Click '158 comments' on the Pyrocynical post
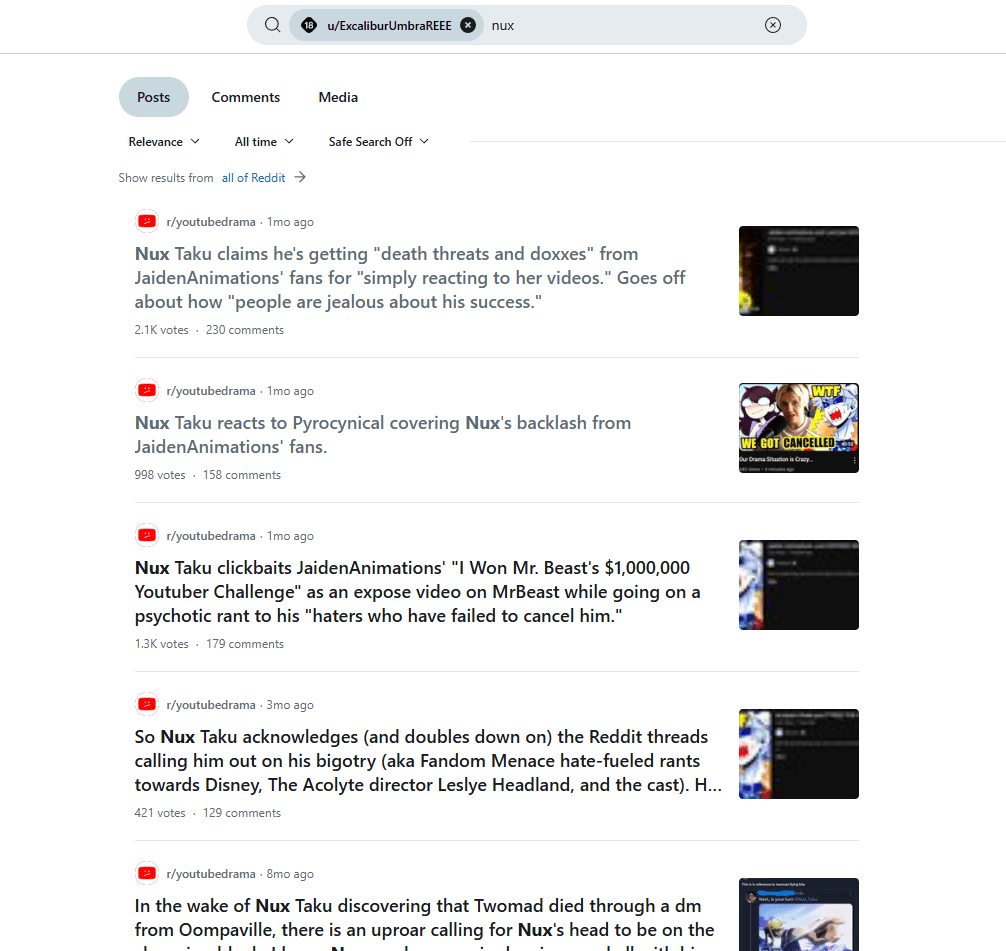This screenshot has width=1006, height=951. pos(242,475)
